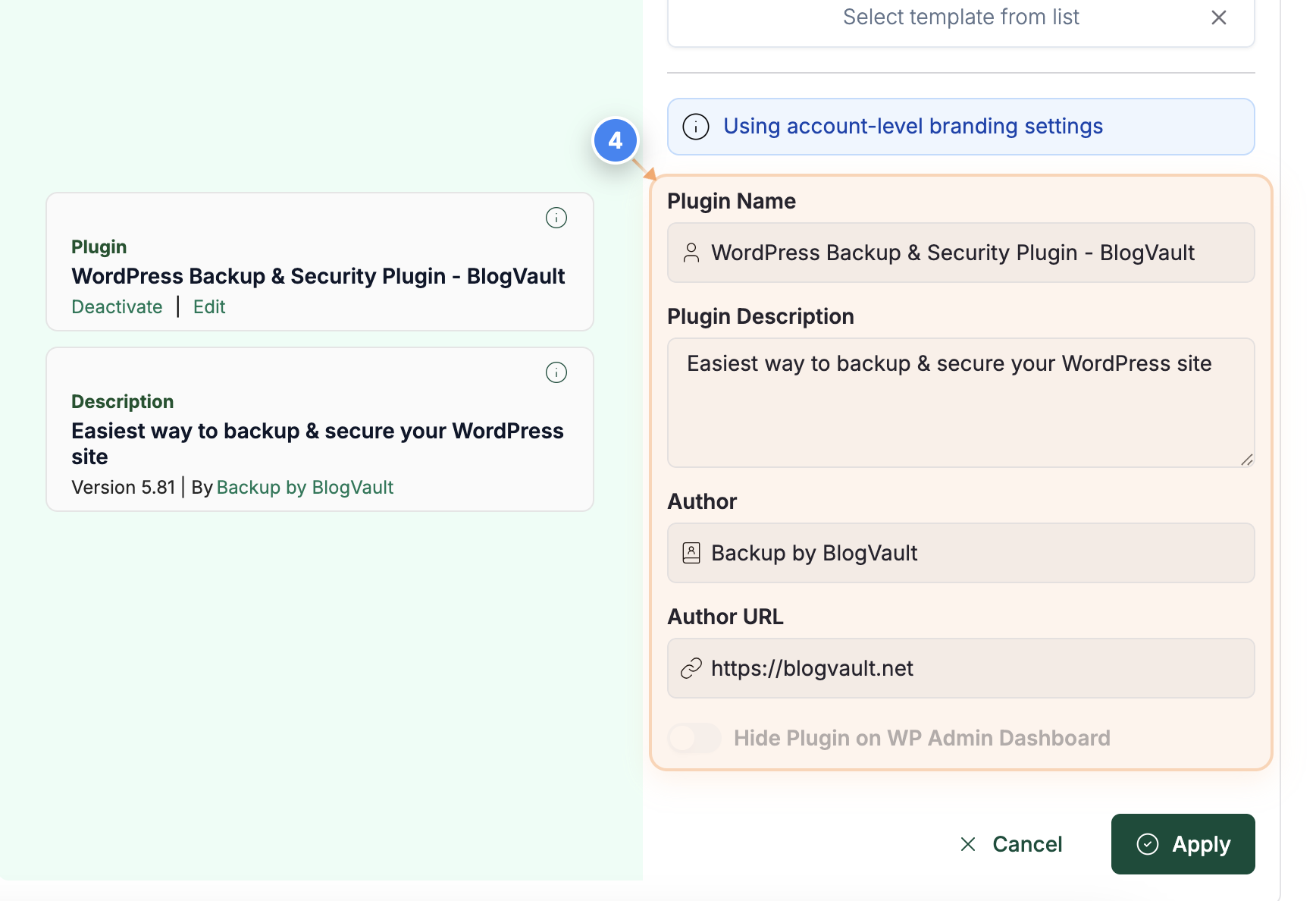
Task: Click the info icon on Description card
Action: pyautogui.click(x=556, y=372)
